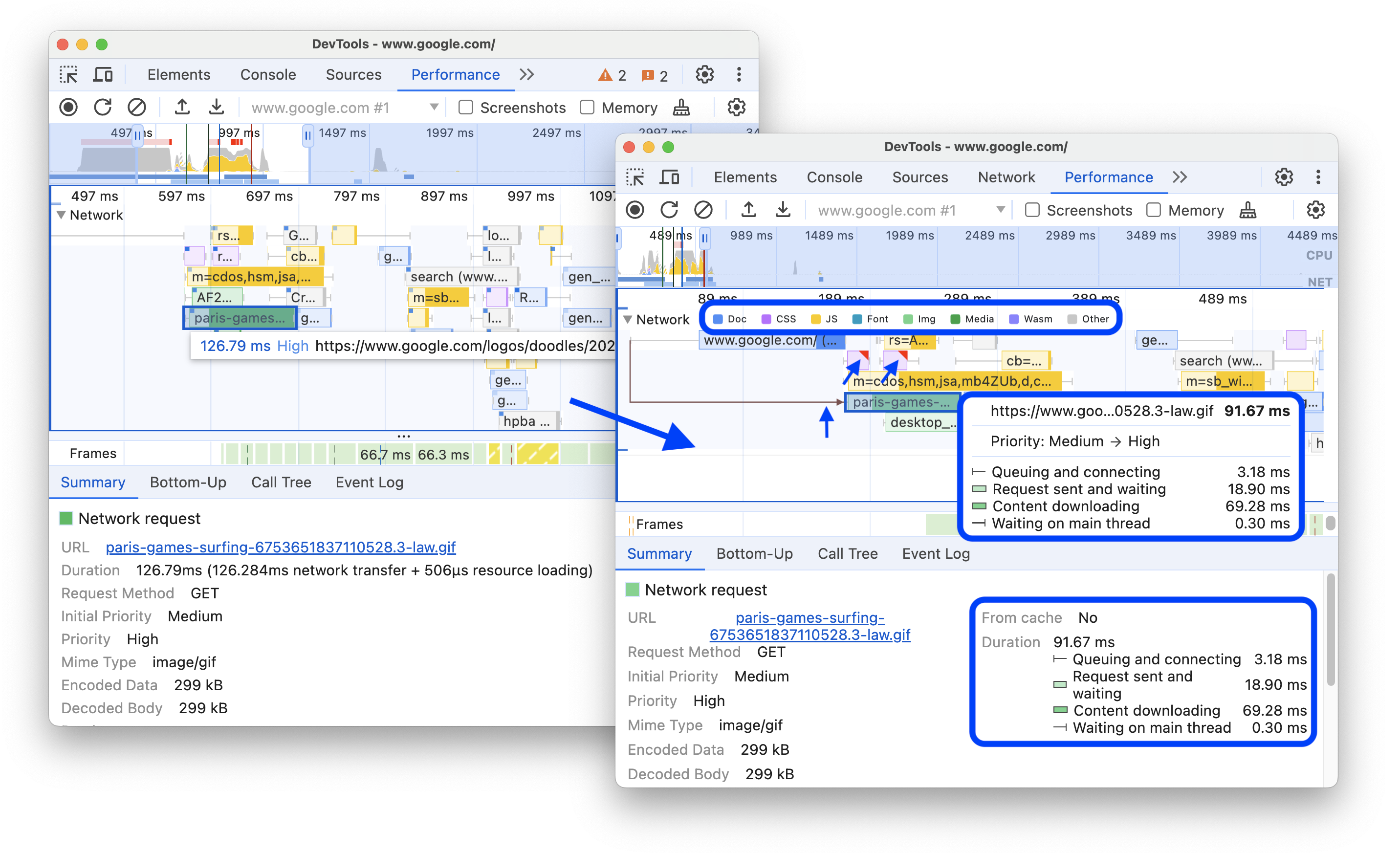Click the download performance profile icon
Viewport: 1400px width, 854px height.
pos(217,107)
